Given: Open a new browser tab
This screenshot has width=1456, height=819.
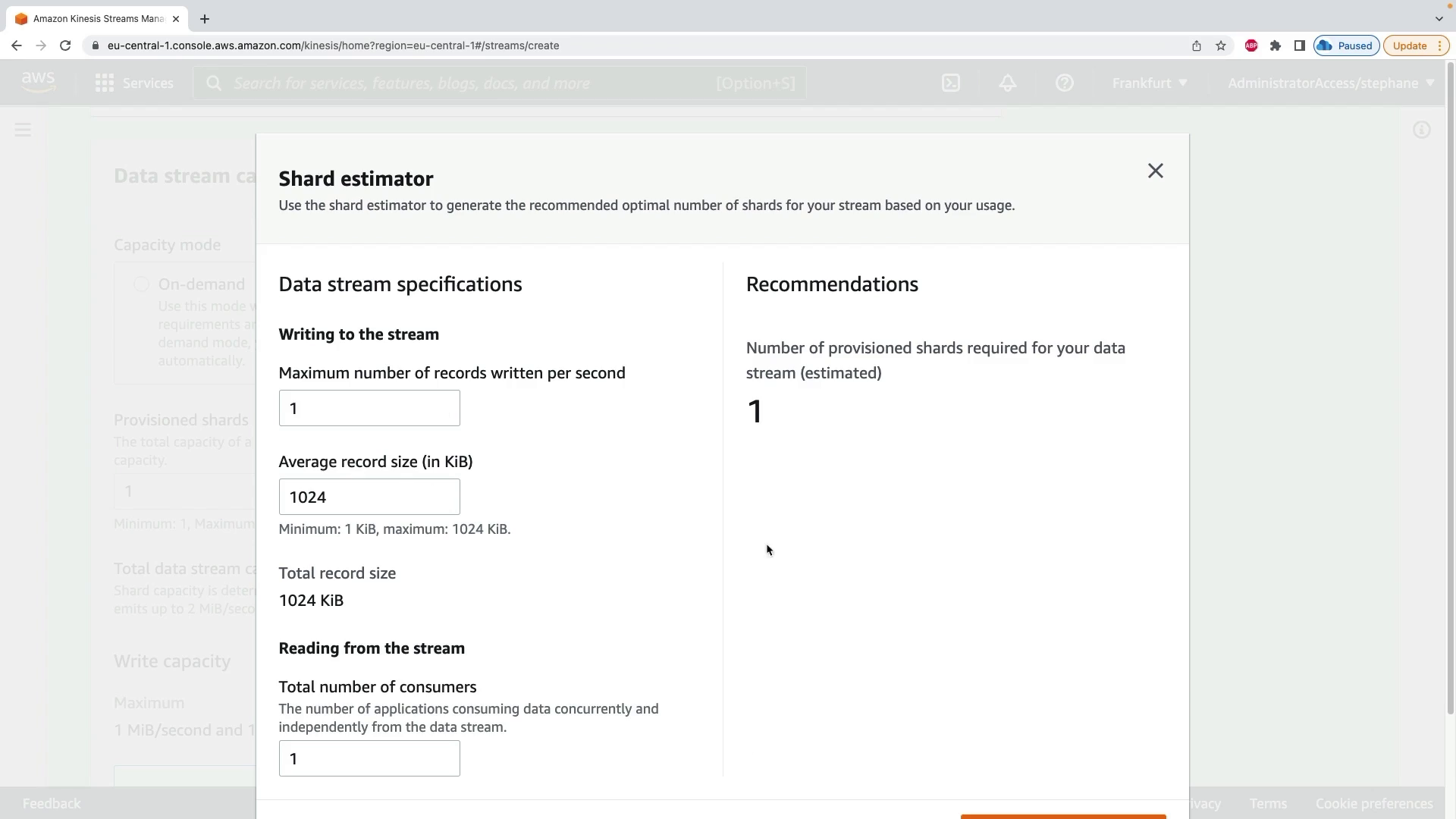Looking at the screenshot, I should 205,19.
